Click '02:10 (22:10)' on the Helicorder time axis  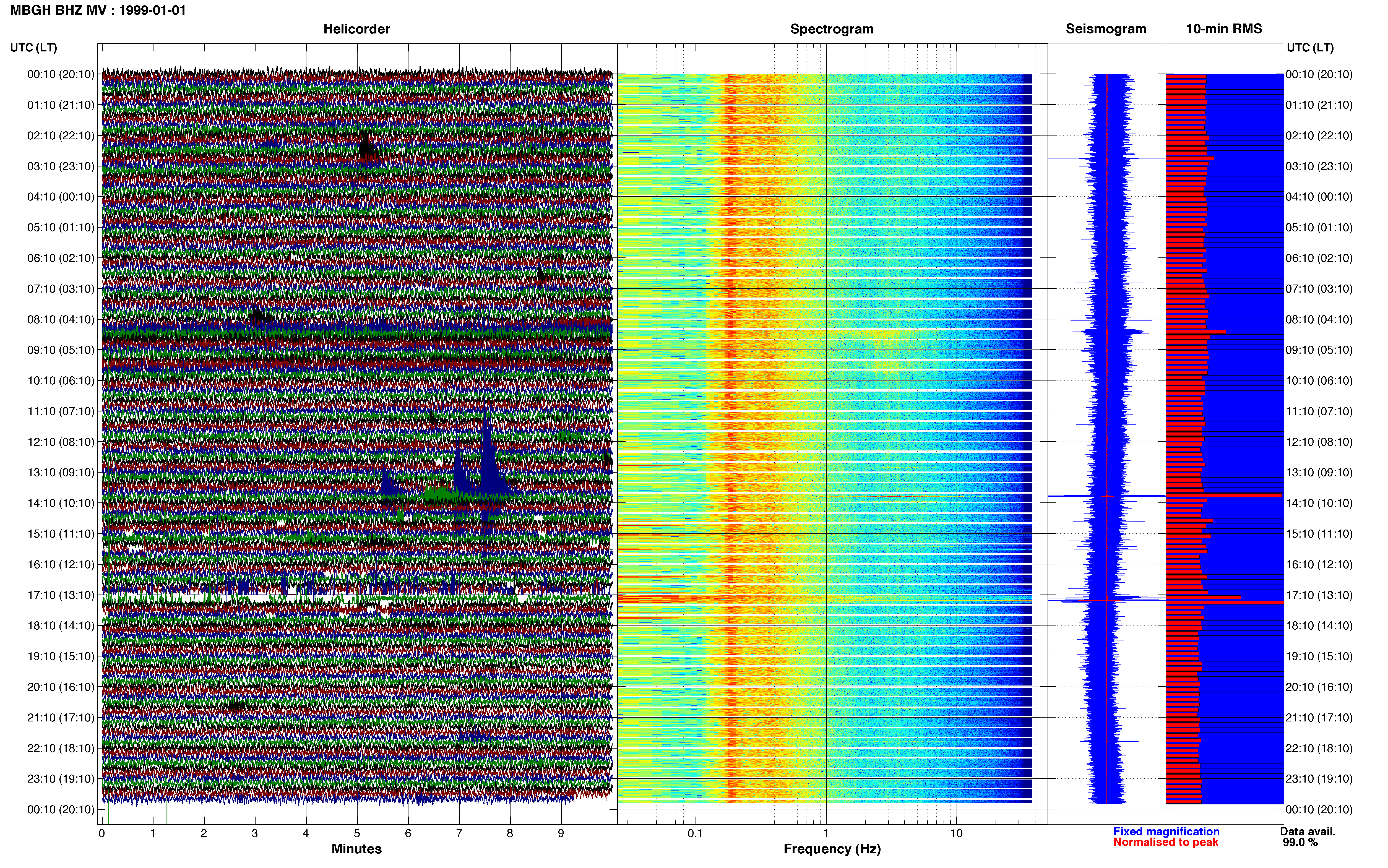(61, 135)
